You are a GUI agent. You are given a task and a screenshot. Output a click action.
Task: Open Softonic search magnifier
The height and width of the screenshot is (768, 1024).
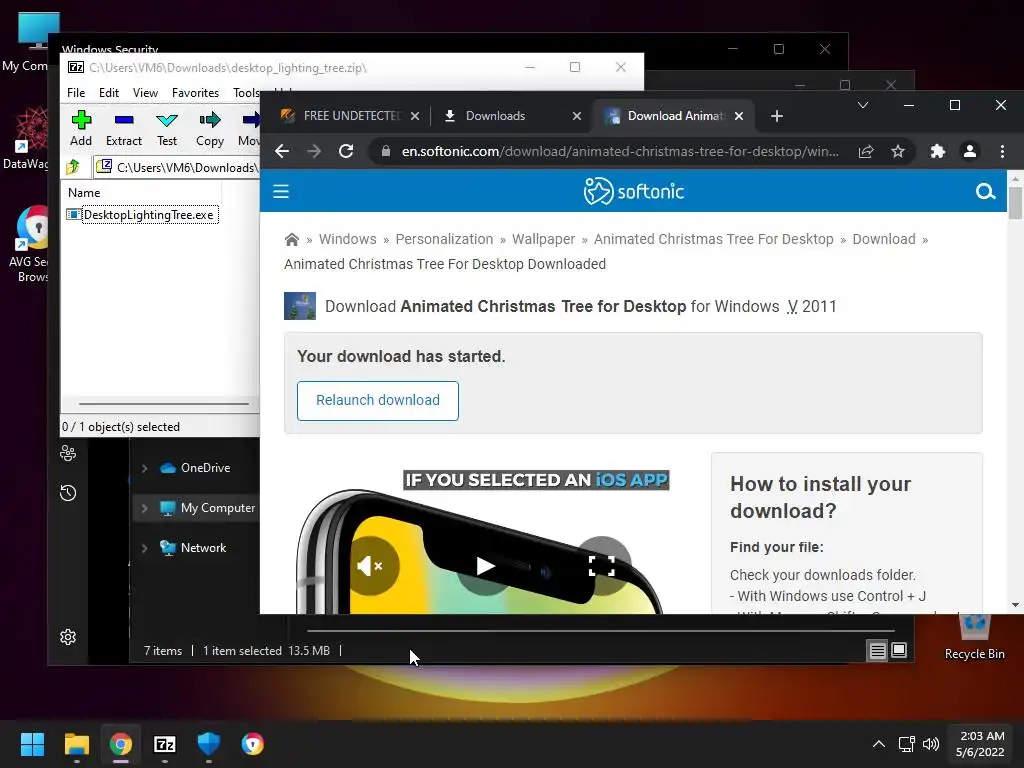tap(985, 191)
